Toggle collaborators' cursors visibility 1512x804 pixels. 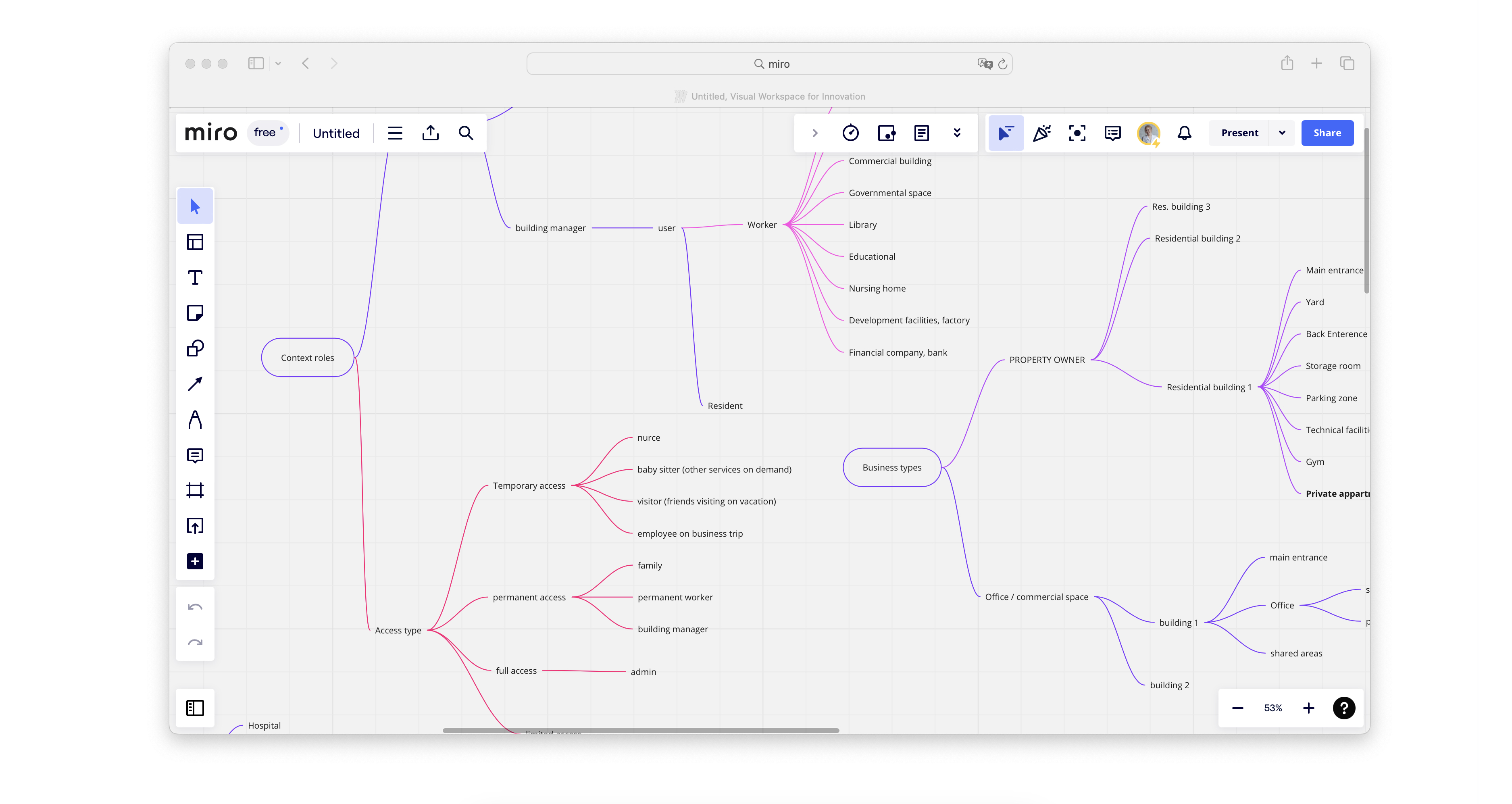(1006, 133)
